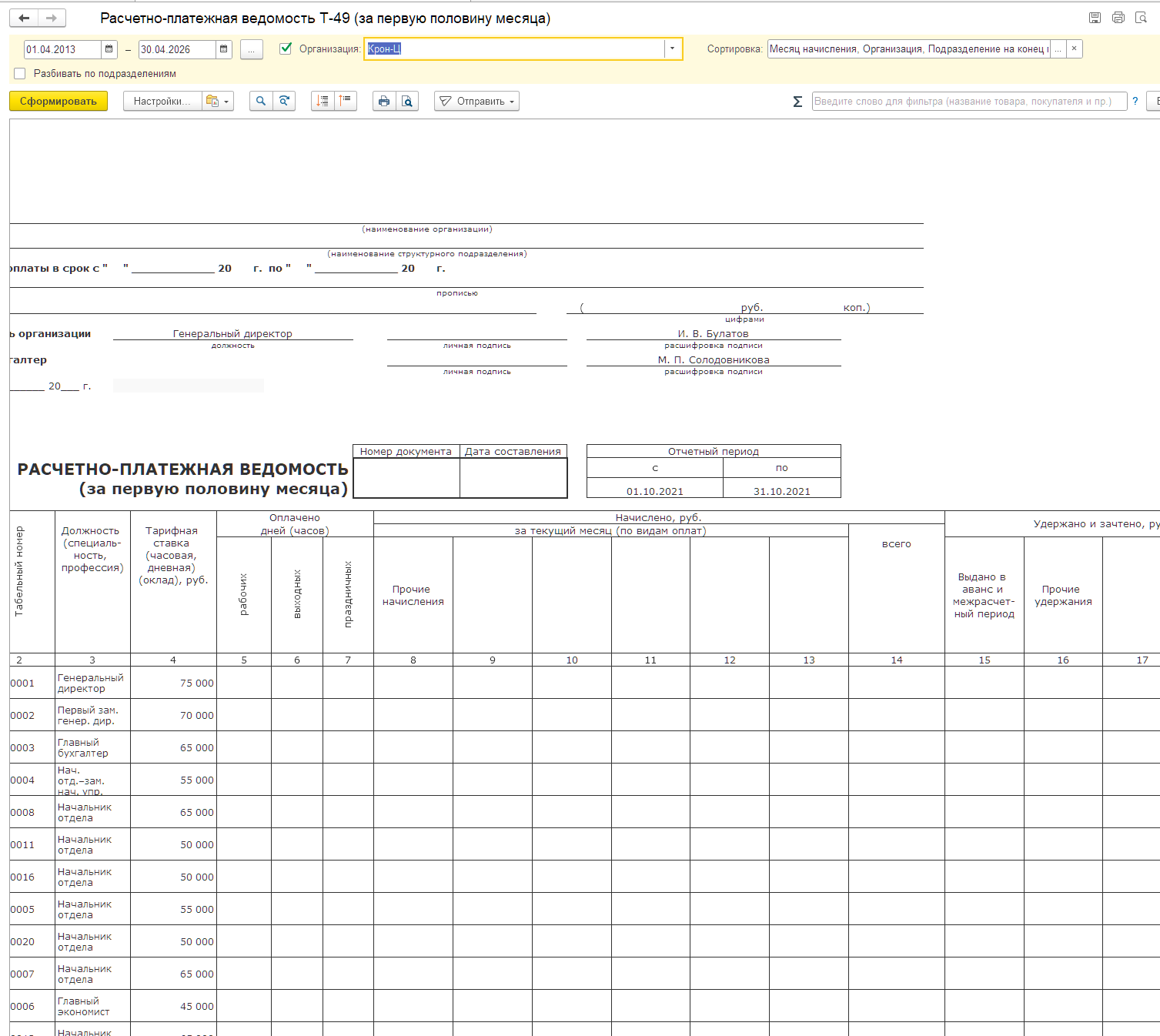Click the sum sigma icon
This screenshot has width=1160, height=1036.
(797, 102)
